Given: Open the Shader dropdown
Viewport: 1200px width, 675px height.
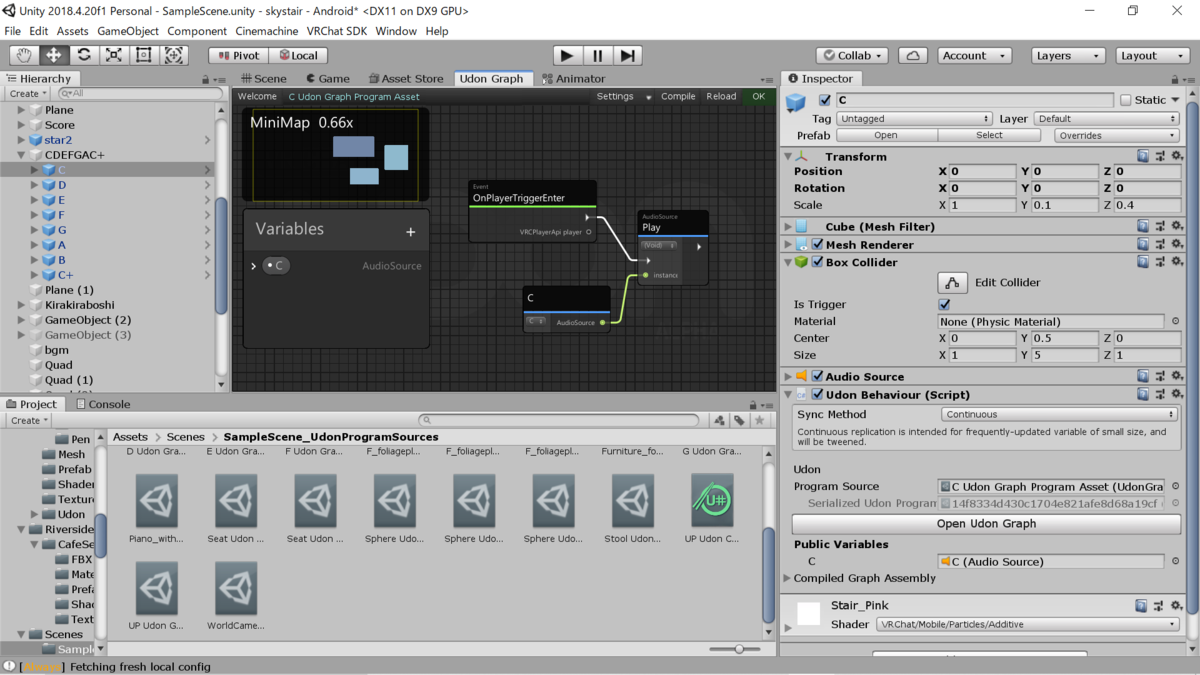Looking at the screenshot, I should click(x=1028, y=624).
